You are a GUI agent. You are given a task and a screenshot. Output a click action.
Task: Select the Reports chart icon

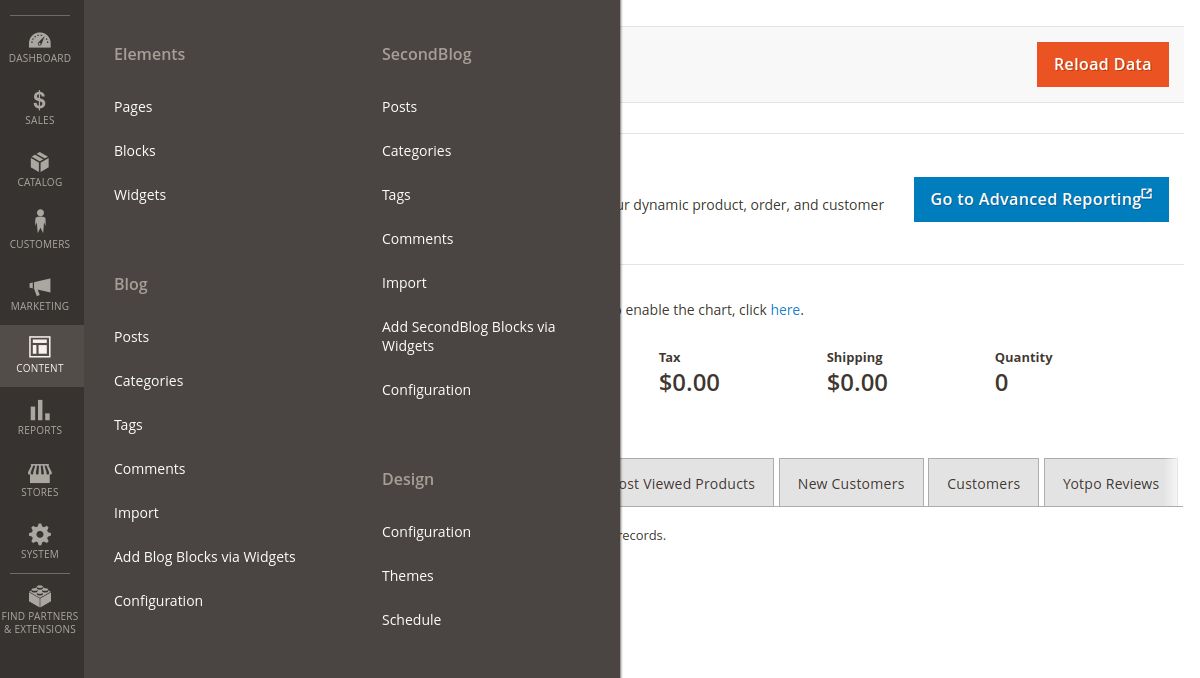click(x=40, y=412)
